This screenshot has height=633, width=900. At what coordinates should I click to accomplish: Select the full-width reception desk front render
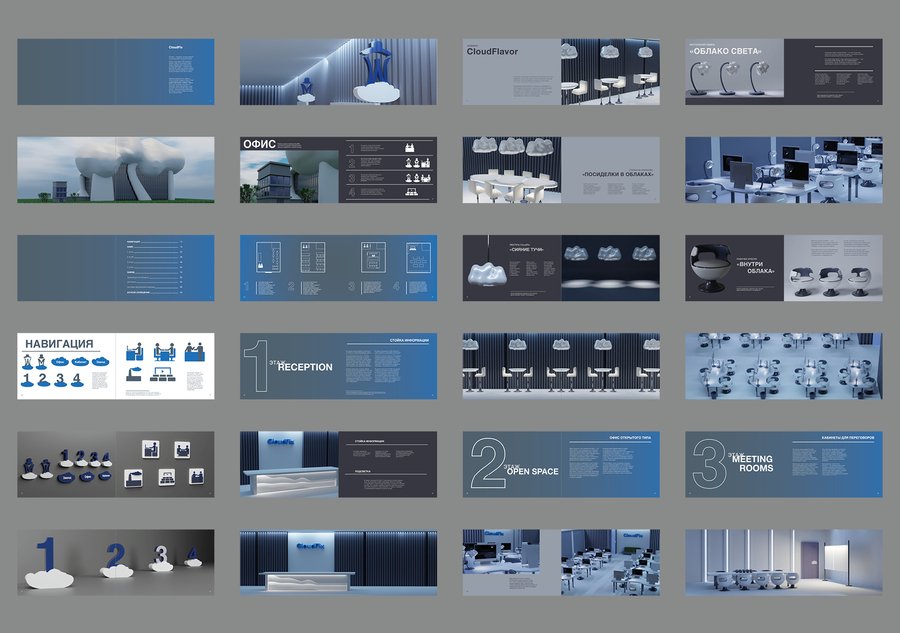[x=338, y=562]
